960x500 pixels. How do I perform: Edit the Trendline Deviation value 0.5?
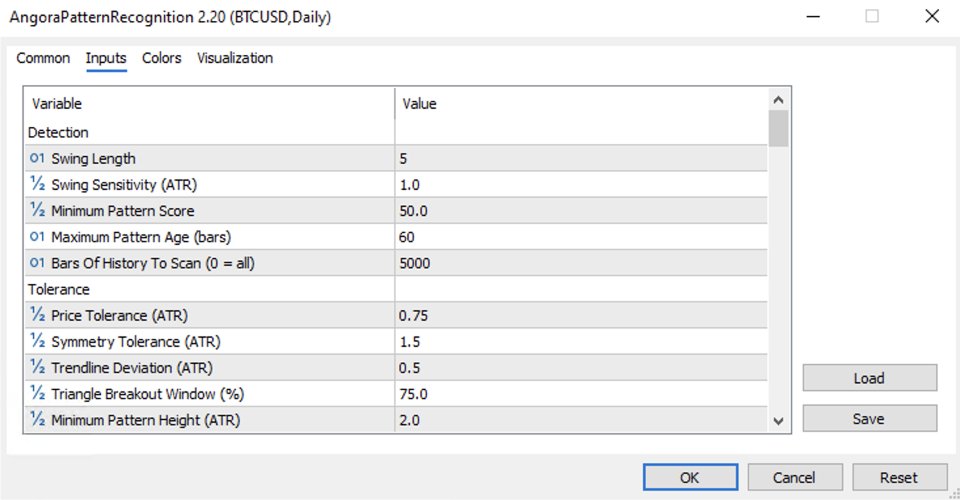580,368
